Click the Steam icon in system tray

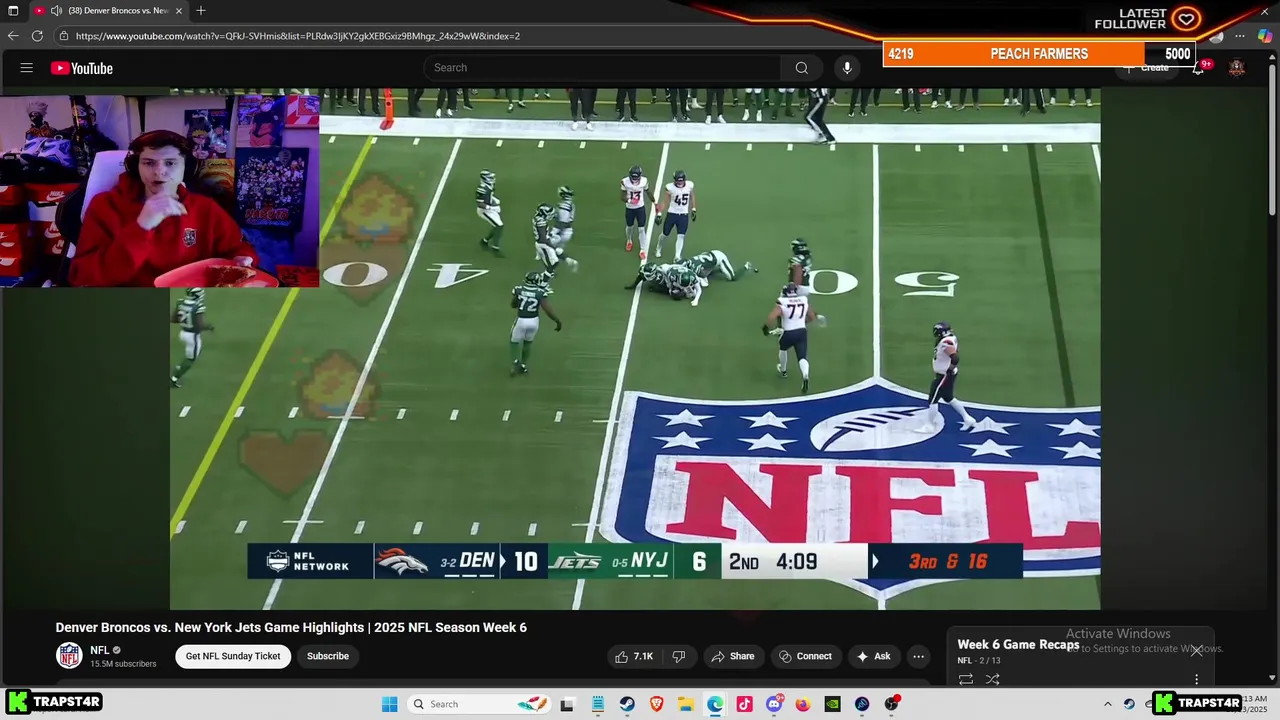tap(1129, 704)
